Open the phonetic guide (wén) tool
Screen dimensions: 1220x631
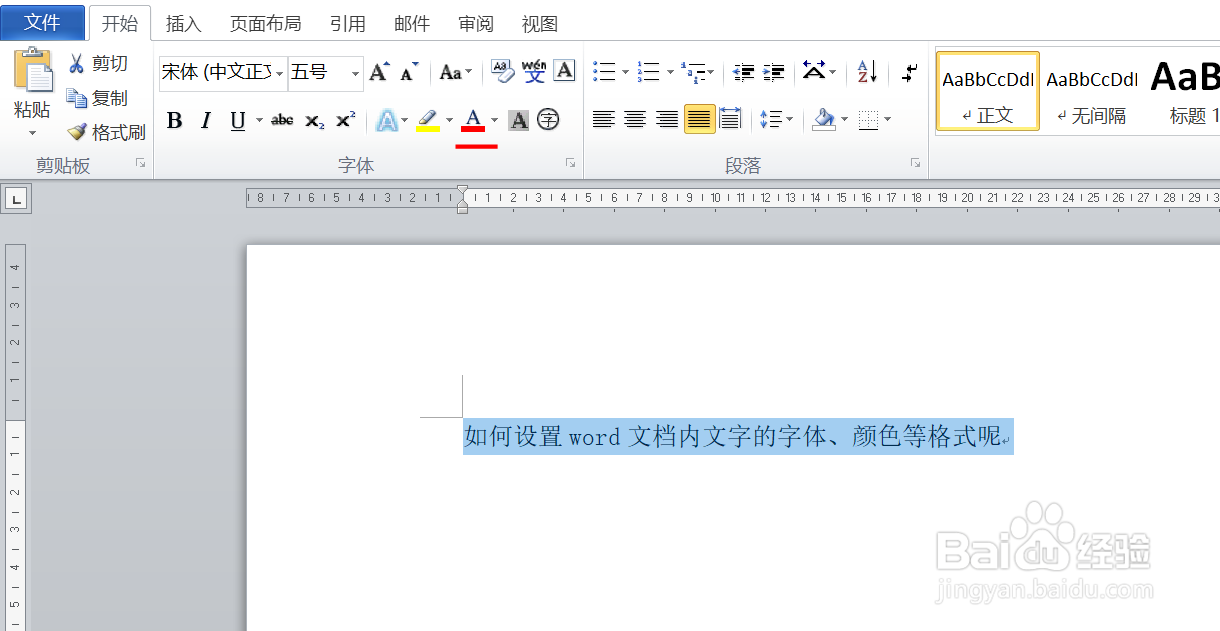click(x=534, y=71)
